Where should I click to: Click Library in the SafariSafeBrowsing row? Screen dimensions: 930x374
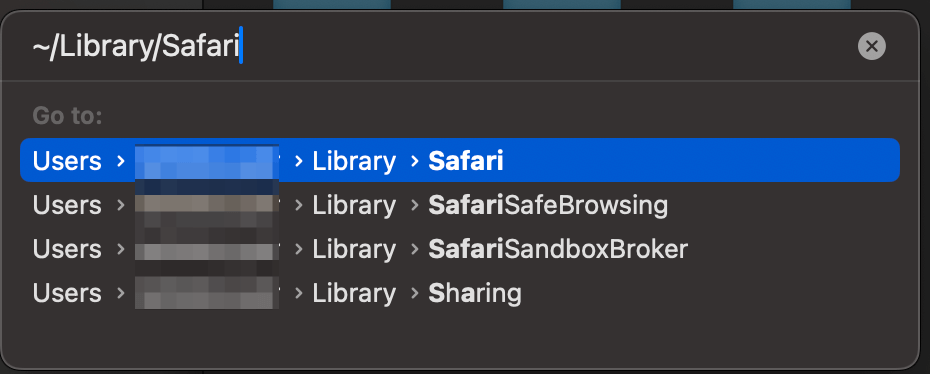coord(354,206)
